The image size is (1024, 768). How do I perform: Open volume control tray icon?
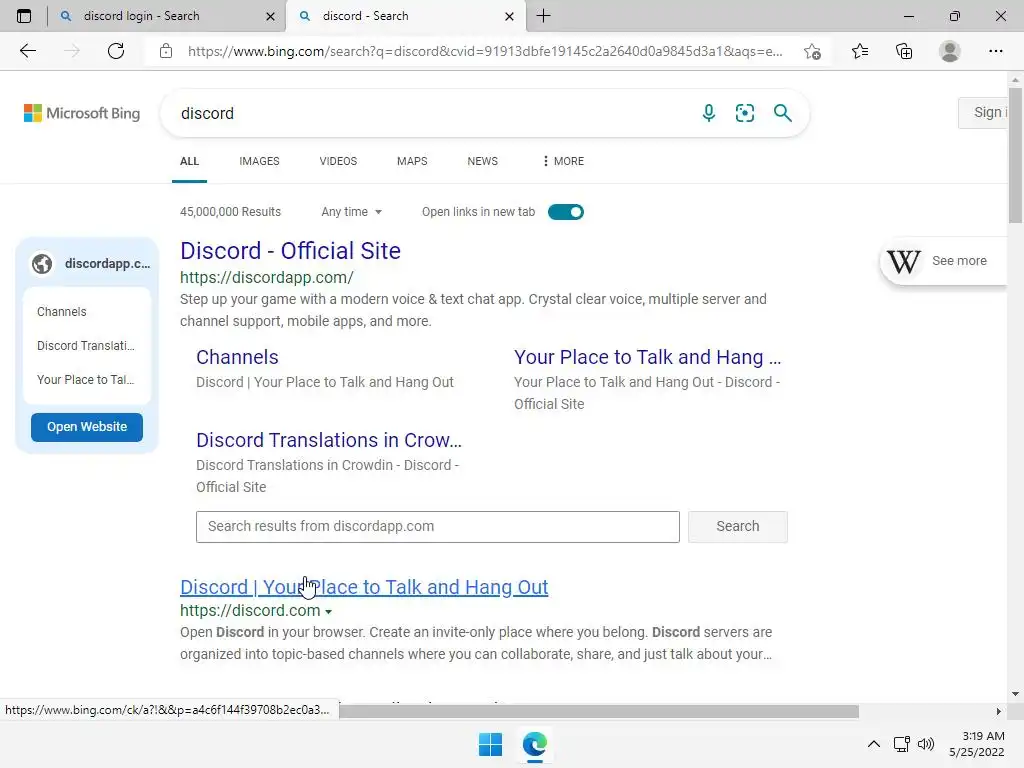(926, 744)
